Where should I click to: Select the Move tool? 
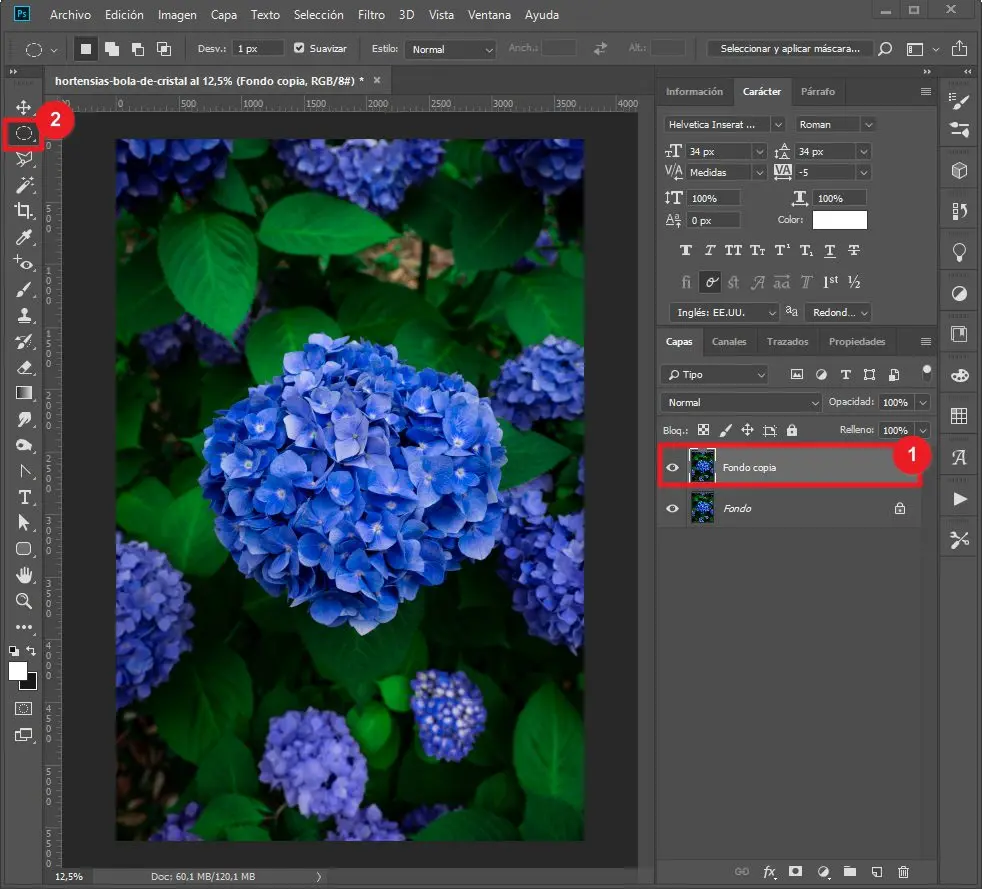(24, 107)
